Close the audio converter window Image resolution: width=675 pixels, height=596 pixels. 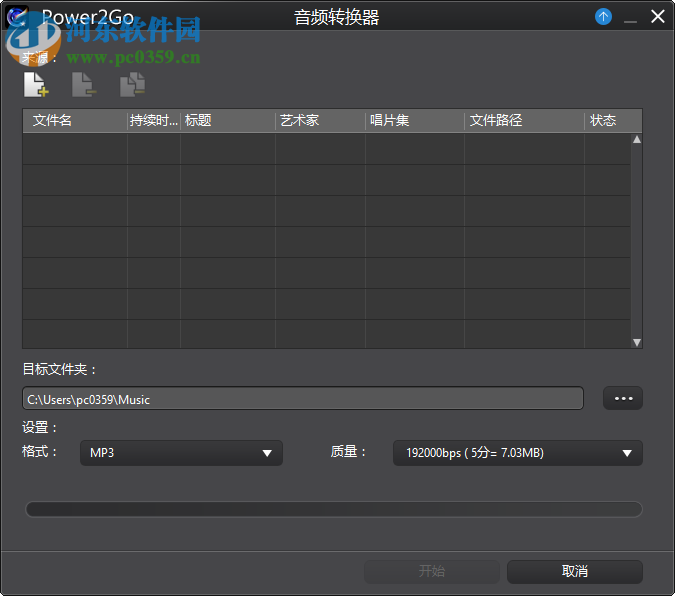pos(658,17)
